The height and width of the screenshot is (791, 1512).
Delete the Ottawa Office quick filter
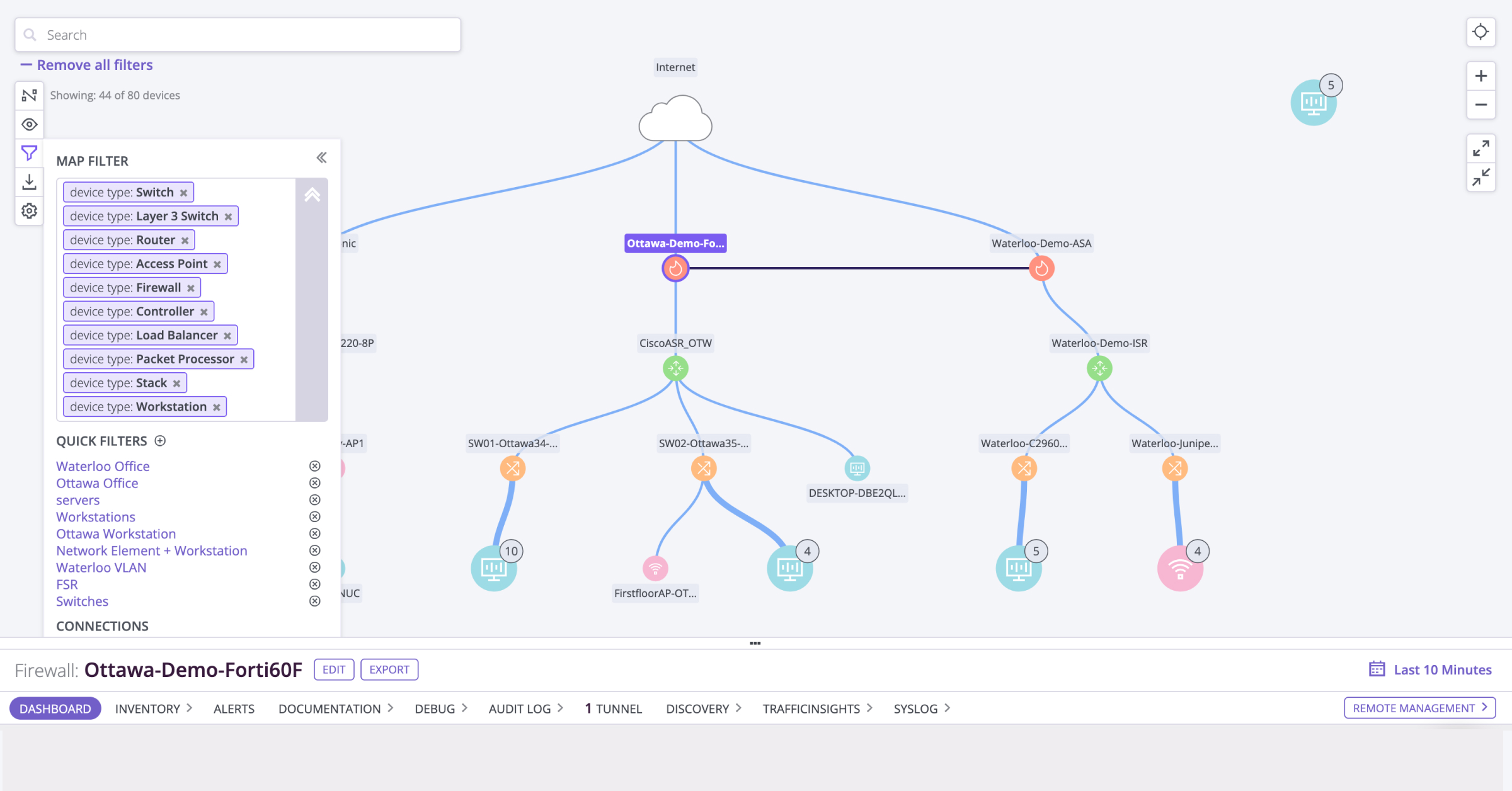[x=315, y=483]
